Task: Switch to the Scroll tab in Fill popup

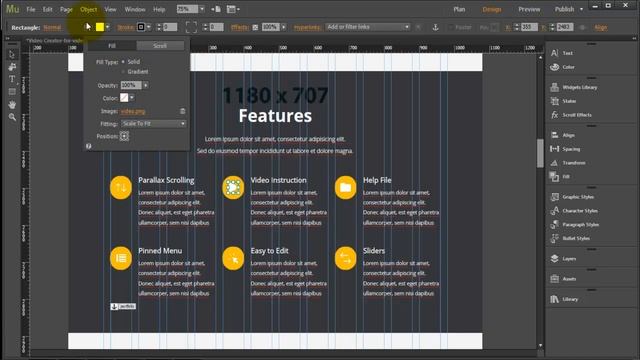Action: 160,46
